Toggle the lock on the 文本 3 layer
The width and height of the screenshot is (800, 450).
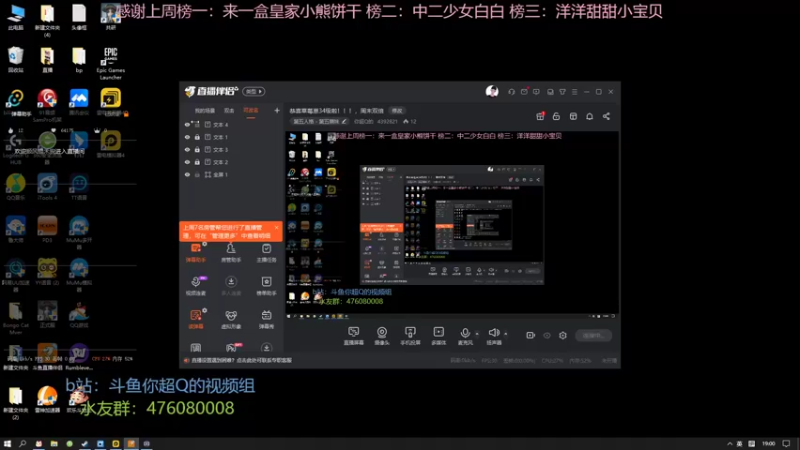tap(197, 149)
